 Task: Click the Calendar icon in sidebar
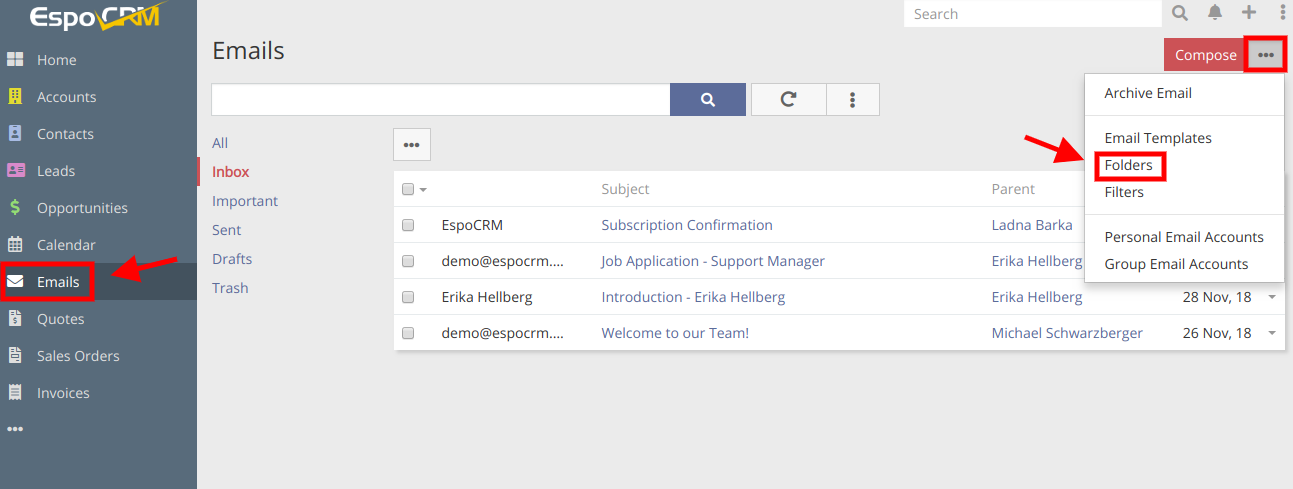click(15, 245)
